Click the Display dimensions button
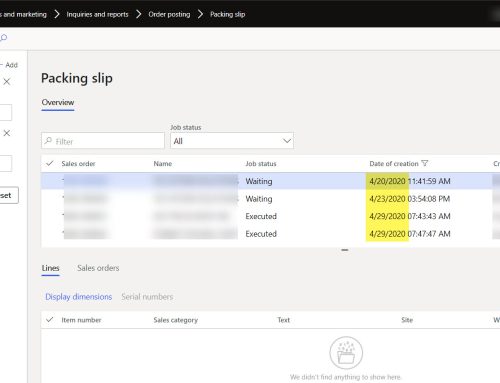Screen dimensions: 500x383 pyautogui.click(x=79, y=297)
